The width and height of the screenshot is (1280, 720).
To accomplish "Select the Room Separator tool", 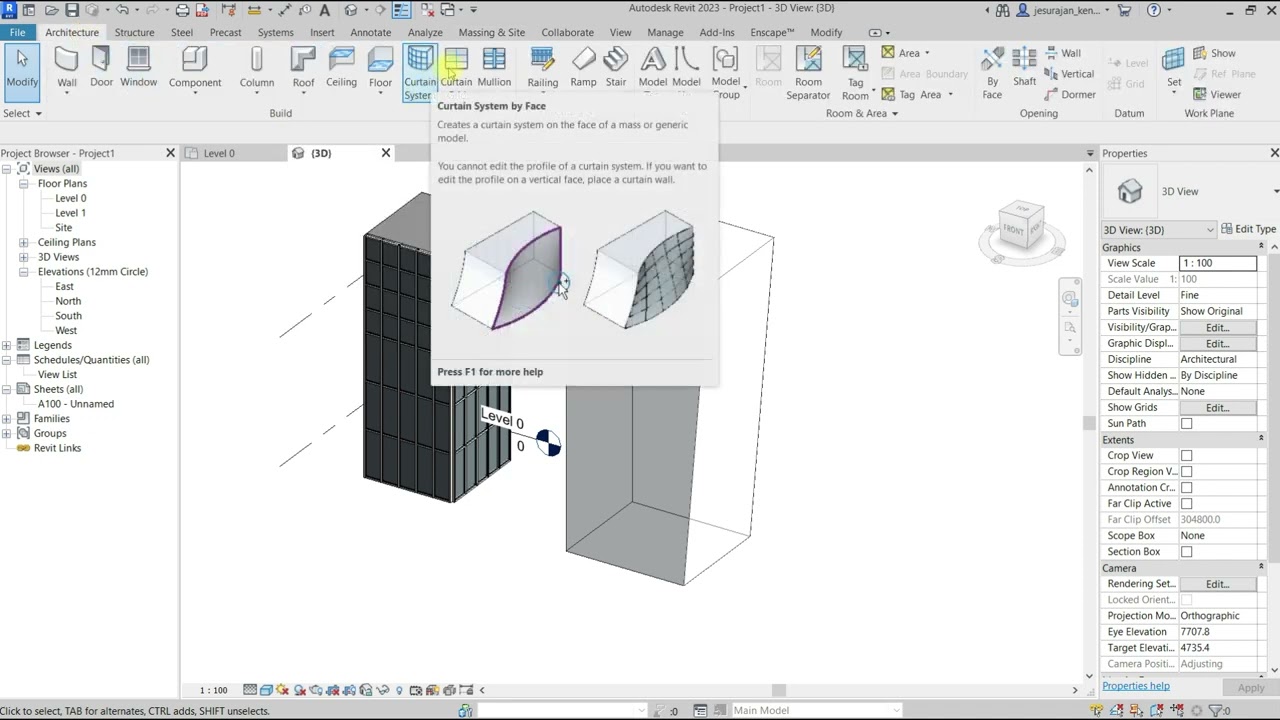I will pyautogui.click(x=808, y=72).
